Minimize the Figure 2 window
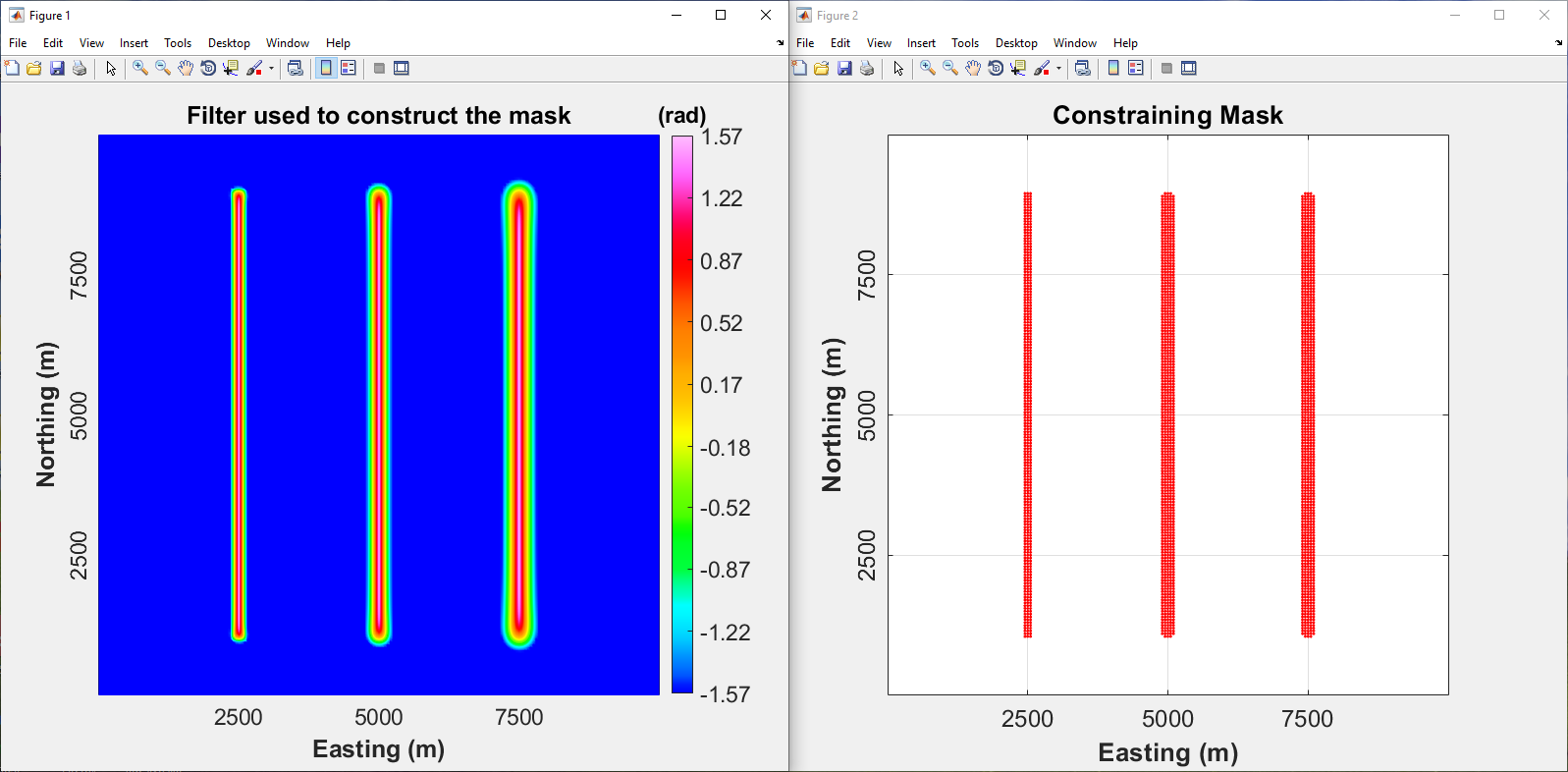The height and width of the screenshot is (772, 1568). click(x=1455, y=15)
